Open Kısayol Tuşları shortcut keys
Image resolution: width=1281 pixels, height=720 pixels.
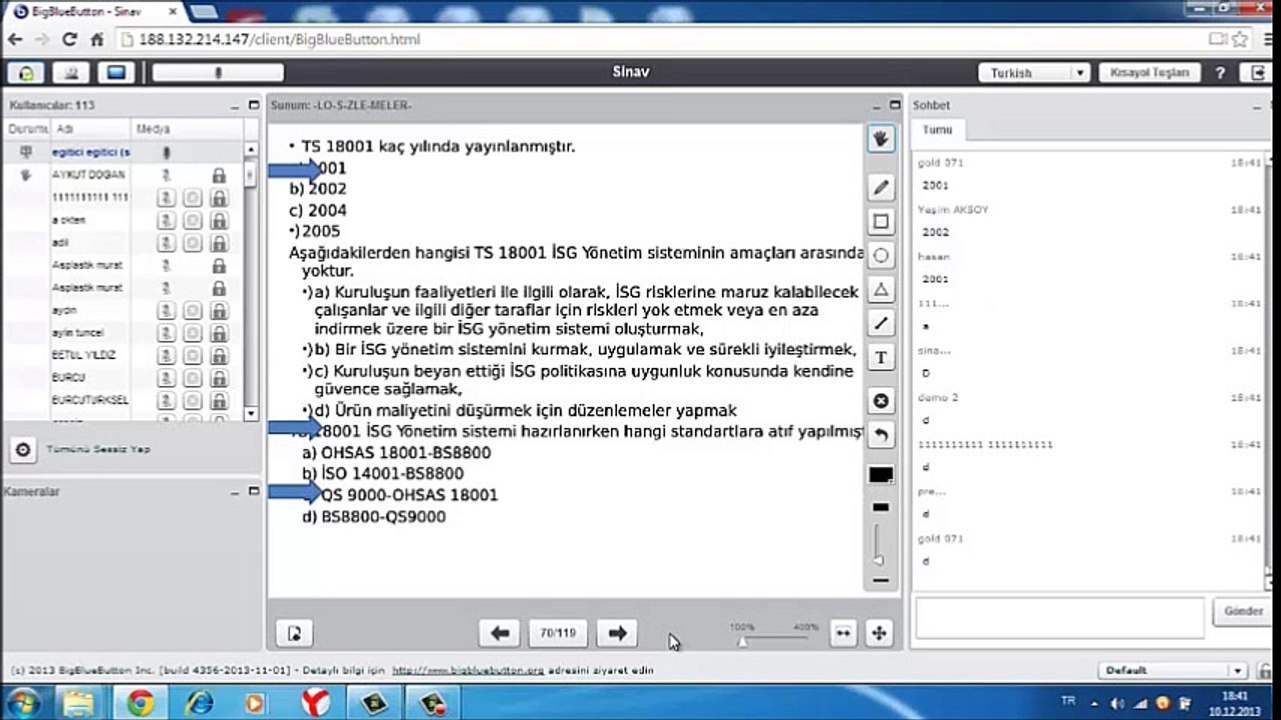(1149, 73)
